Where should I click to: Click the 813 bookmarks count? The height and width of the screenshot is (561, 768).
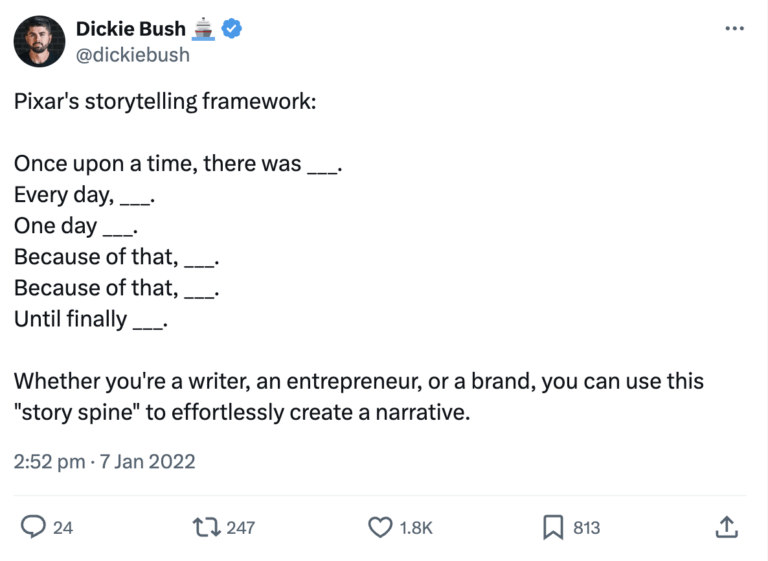tap(587, 527)
